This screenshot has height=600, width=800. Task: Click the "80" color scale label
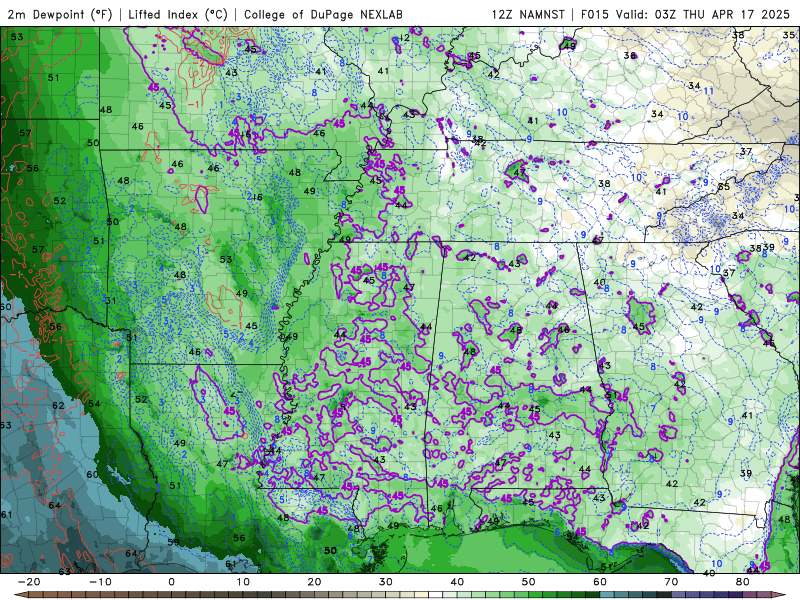(743, 582)
